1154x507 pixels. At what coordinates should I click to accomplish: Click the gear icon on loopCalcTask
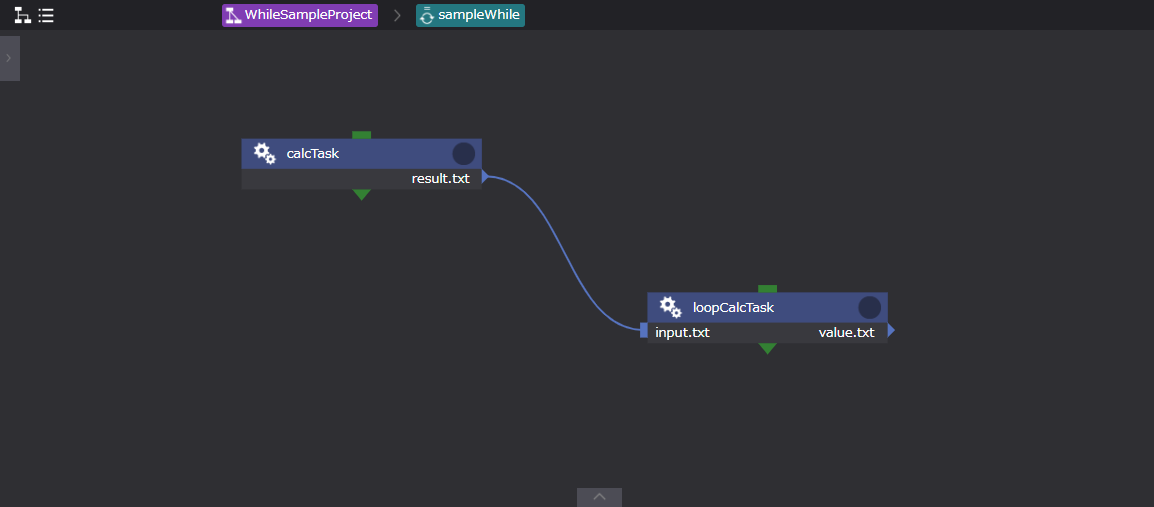(x=670, y=307)
